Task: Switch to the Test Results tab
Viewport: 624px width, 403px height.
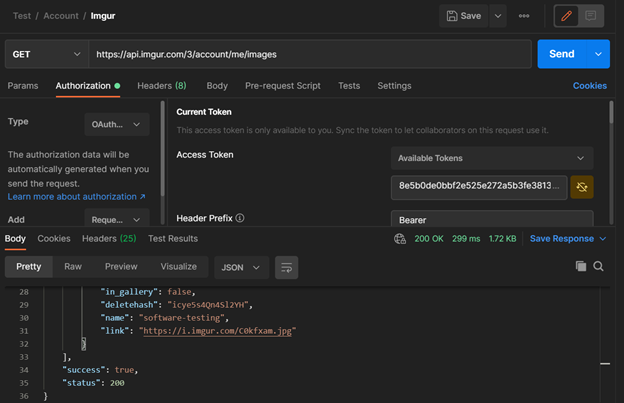Action: (173, 239)
